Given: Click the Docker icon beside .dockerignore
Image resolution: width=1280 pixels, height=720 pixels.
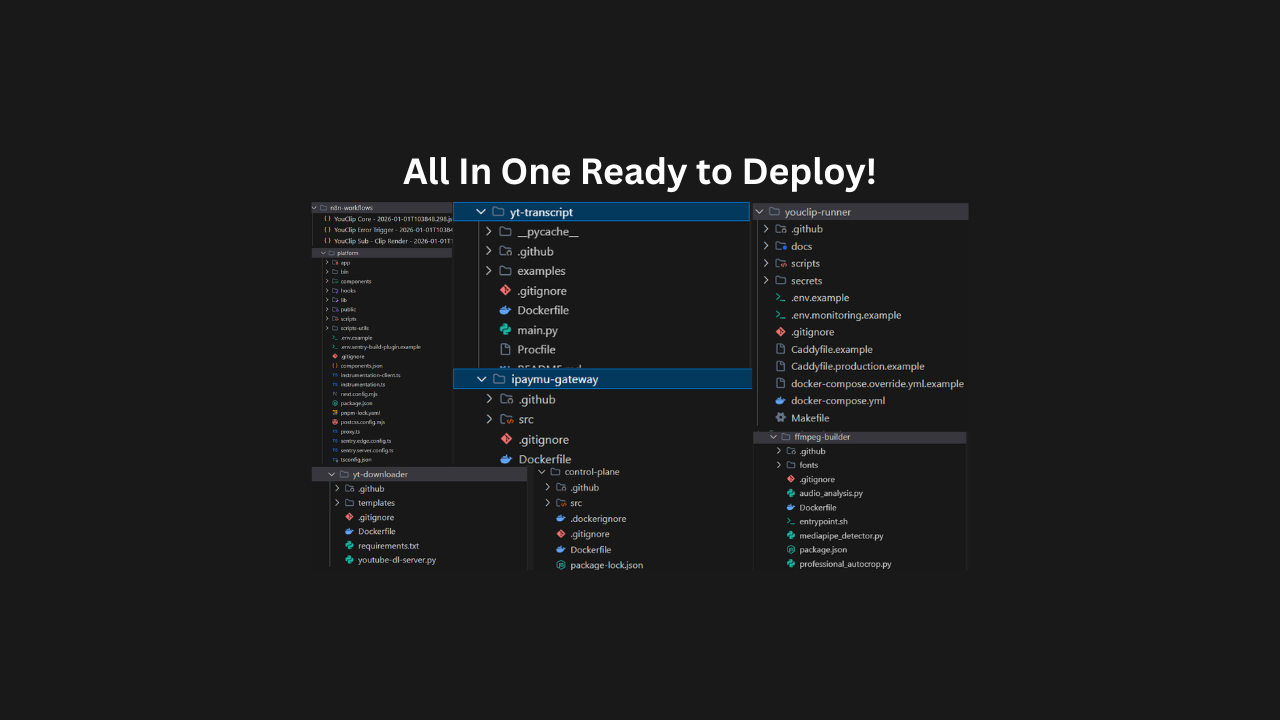Looking at the screenshot, I should click(x=561, y=519).
